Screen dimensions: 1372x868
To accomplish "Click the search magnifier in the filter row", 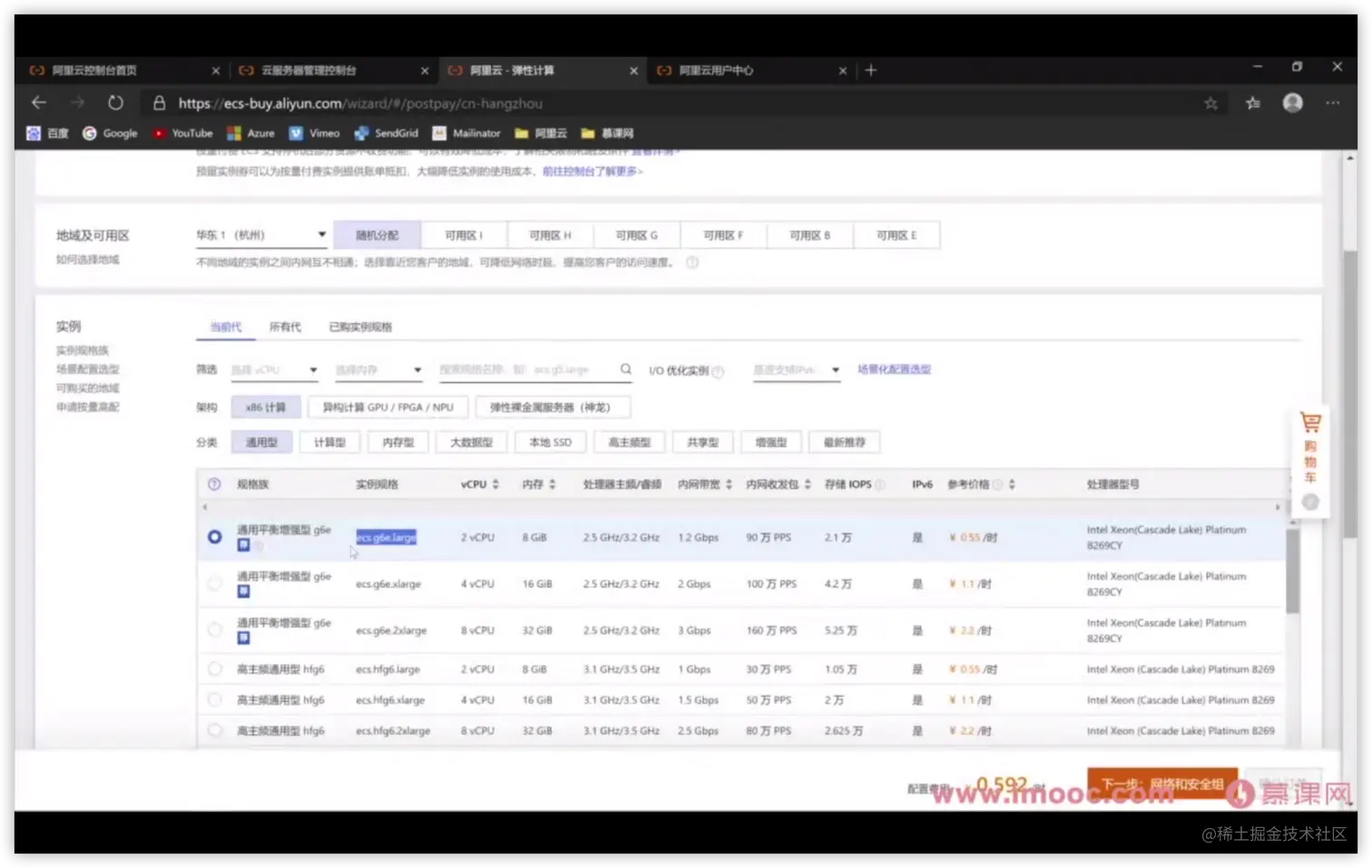I will pyautogui.click(x=626, y=369).
